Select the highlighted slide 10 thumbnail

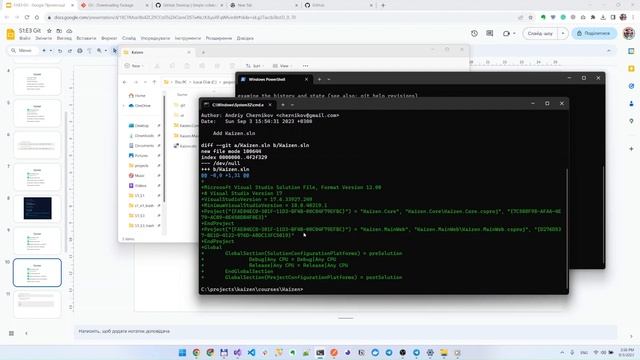tap(37, 272)
